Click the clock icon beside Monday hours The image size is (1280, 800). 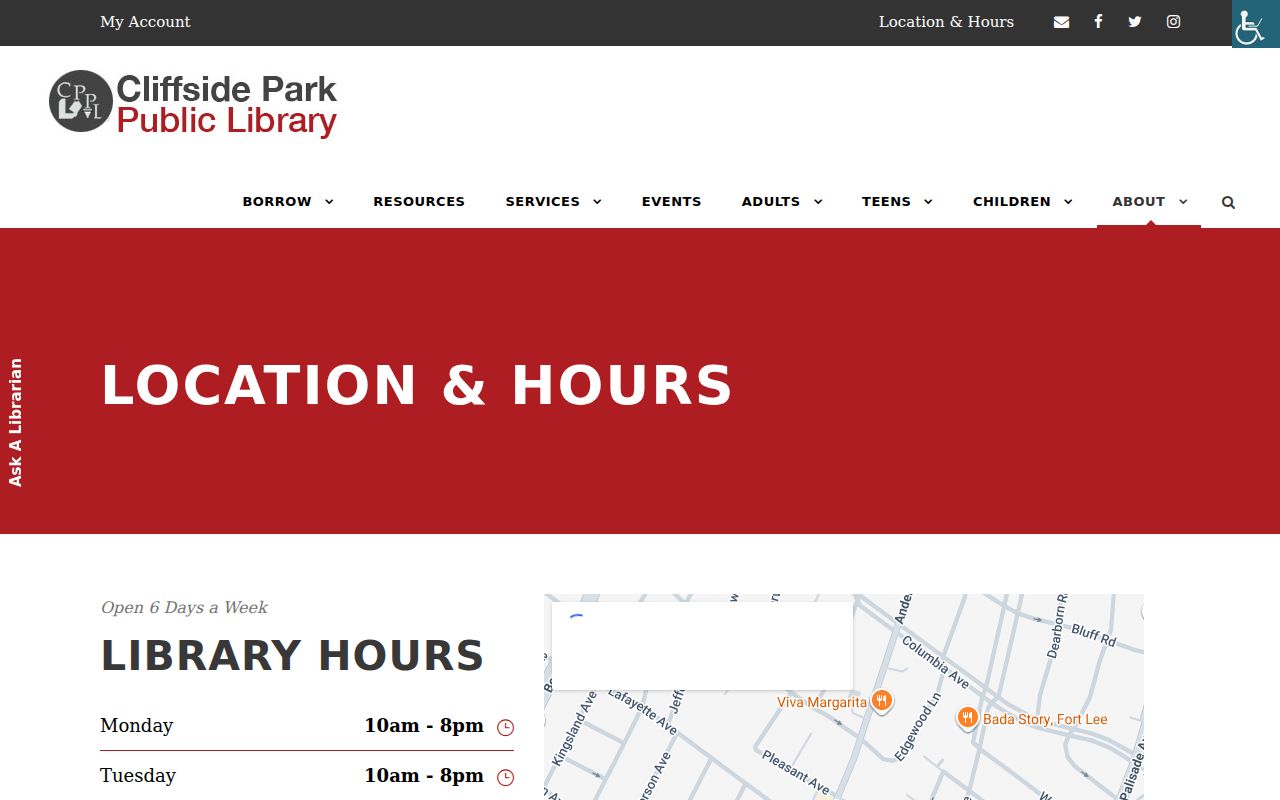pos(506,727)
